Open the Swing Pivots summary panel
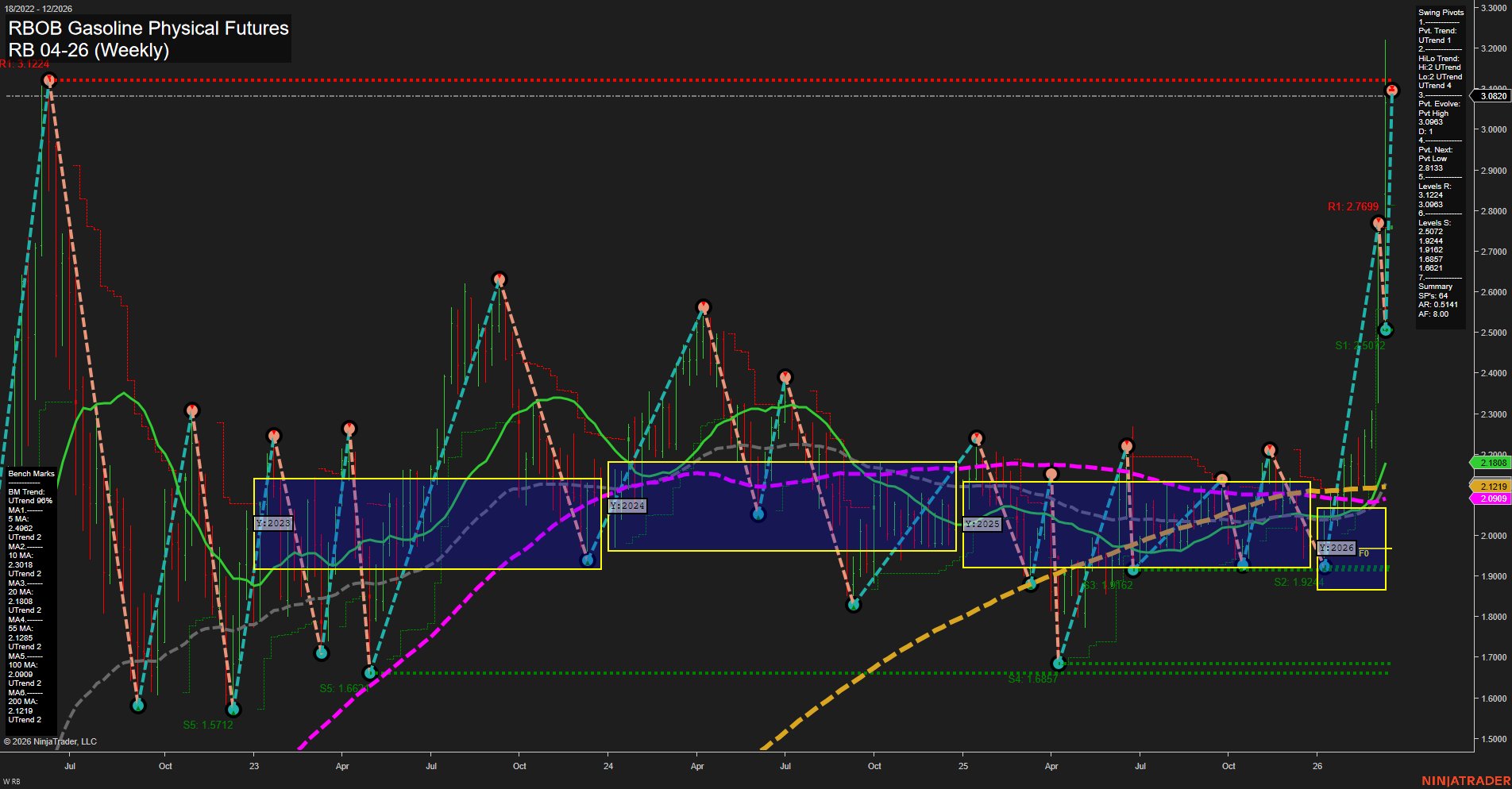 click(x=1440, y=12)
